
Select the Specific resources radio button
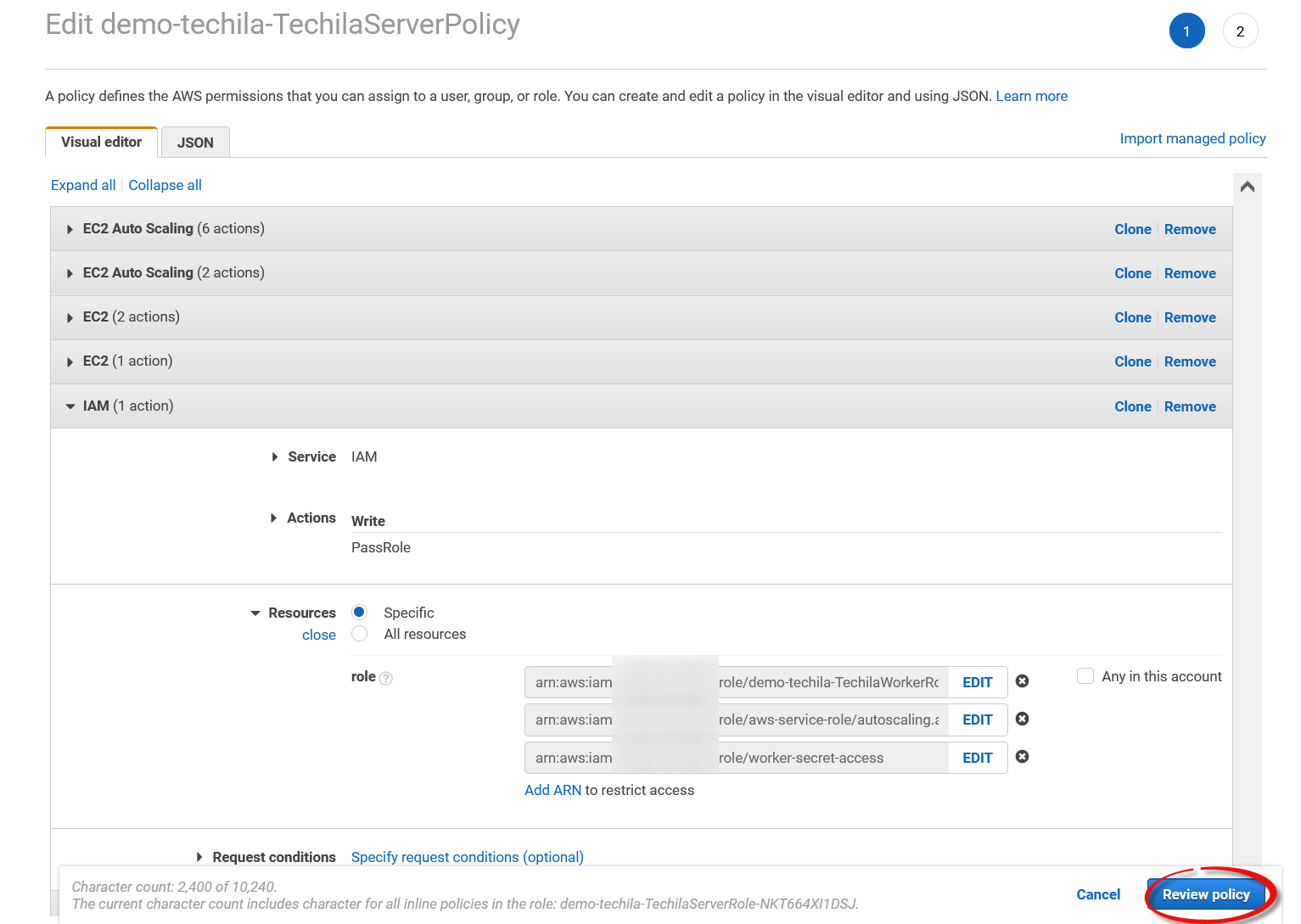click(x=360, y=613)
